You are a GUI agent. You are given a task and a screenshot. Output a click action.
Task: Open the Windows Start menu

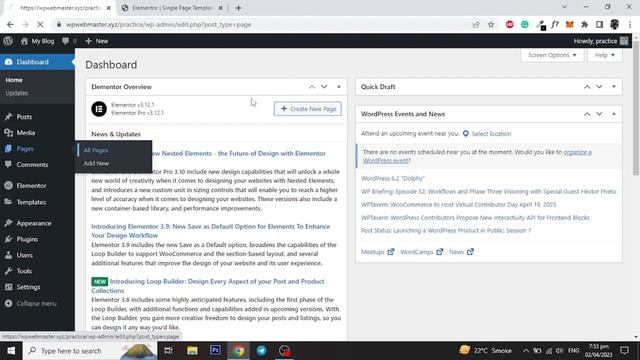(11, 351)
